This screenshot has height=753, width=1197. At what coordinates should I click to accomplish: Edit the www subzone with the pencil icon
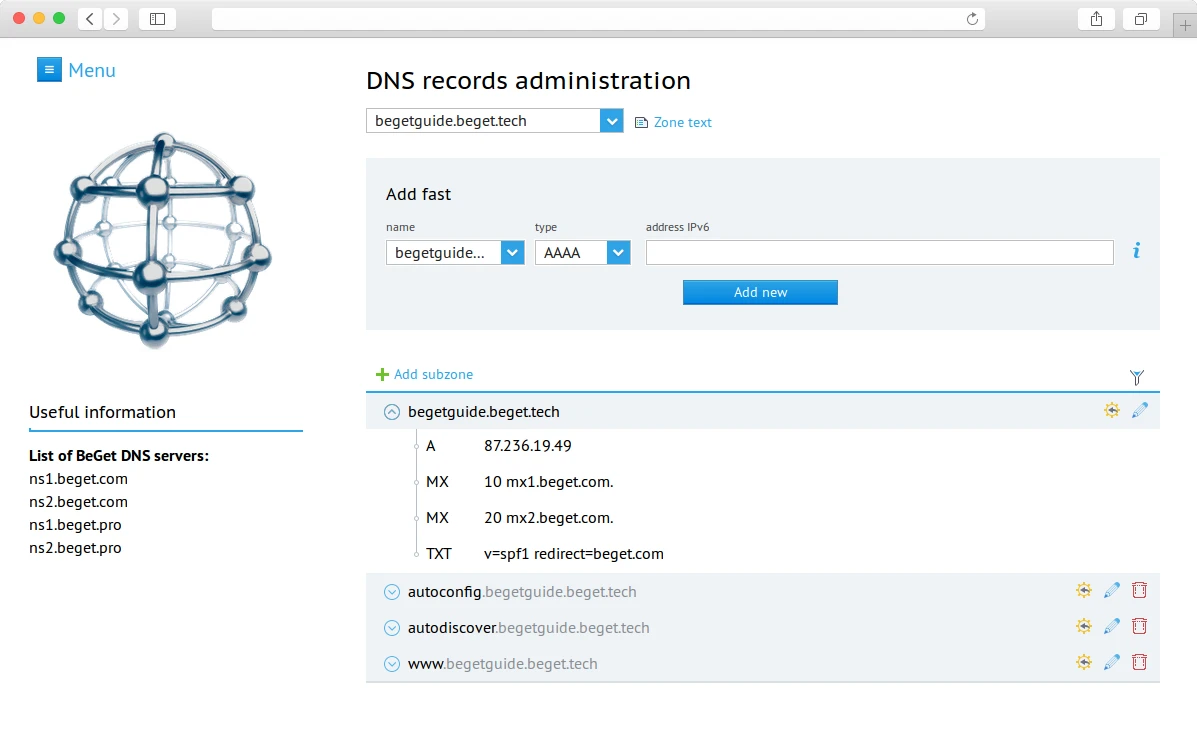point(1112,662)
